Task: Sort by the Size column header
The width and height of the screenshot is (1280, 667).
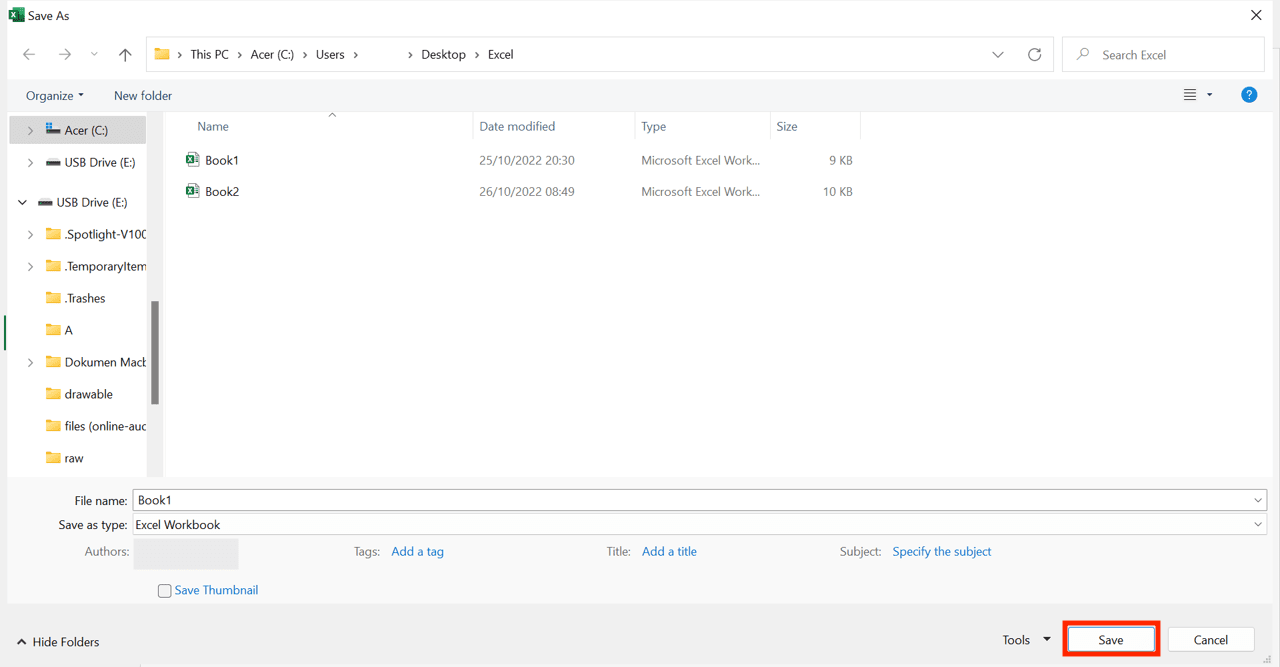Action: point(787,127)
